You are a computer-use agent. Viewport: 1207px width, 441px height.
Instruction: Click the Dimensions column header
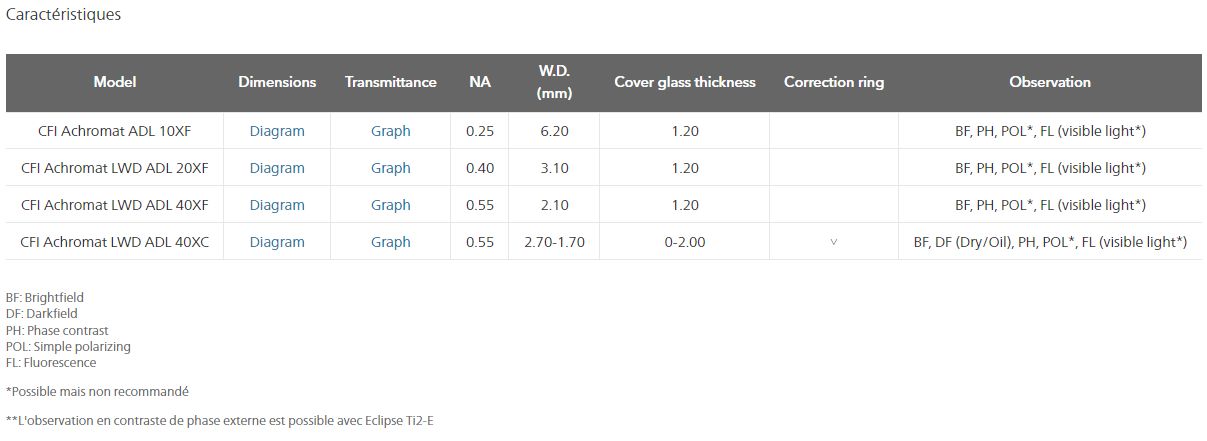(x=277, y=82)
